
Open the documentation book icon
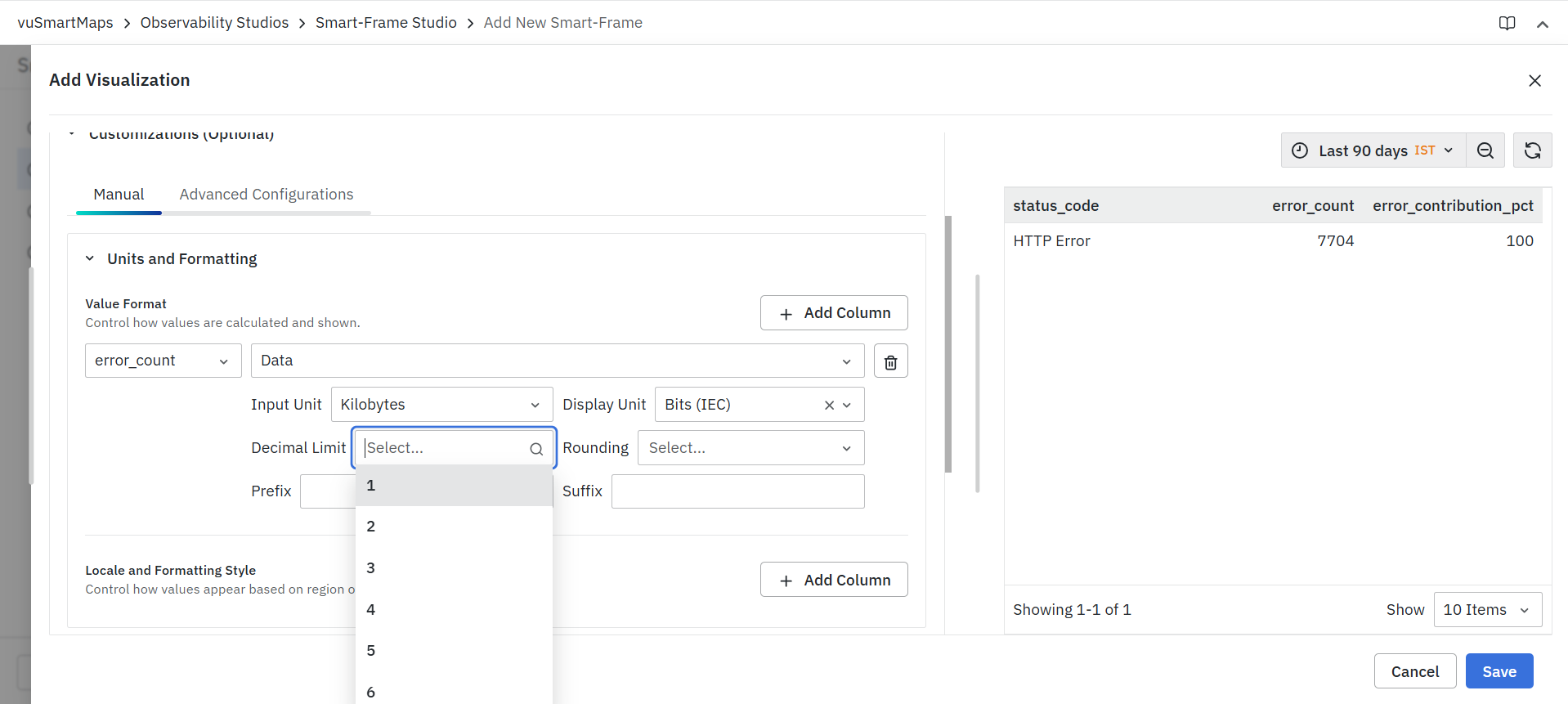coord(1507,23)
